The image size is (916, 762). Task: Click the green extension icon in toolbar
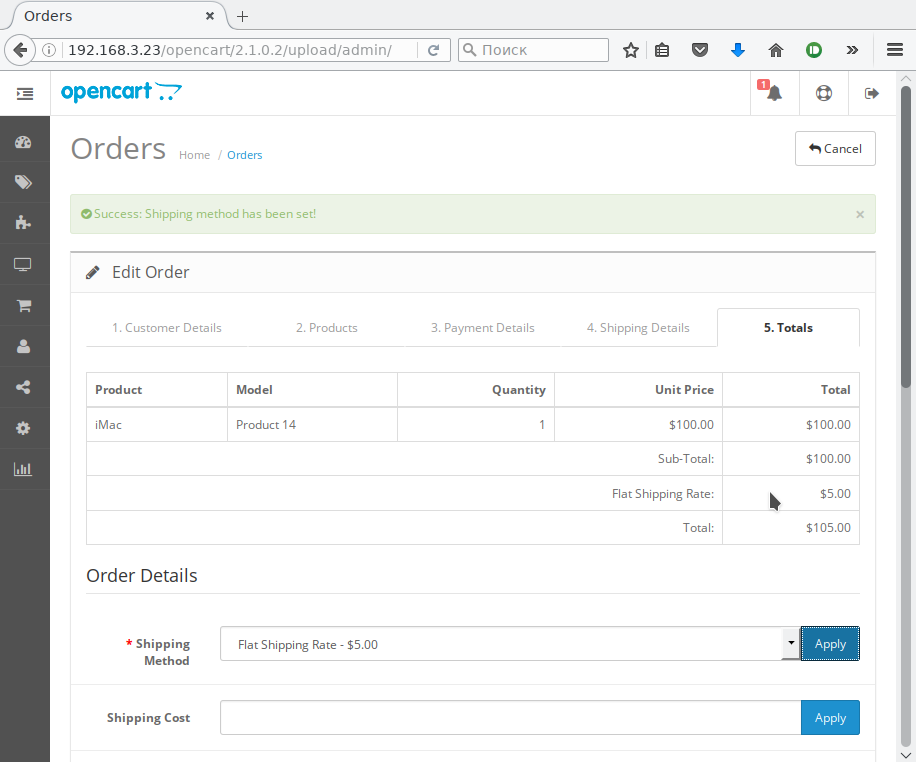click(x=814, y=50)
